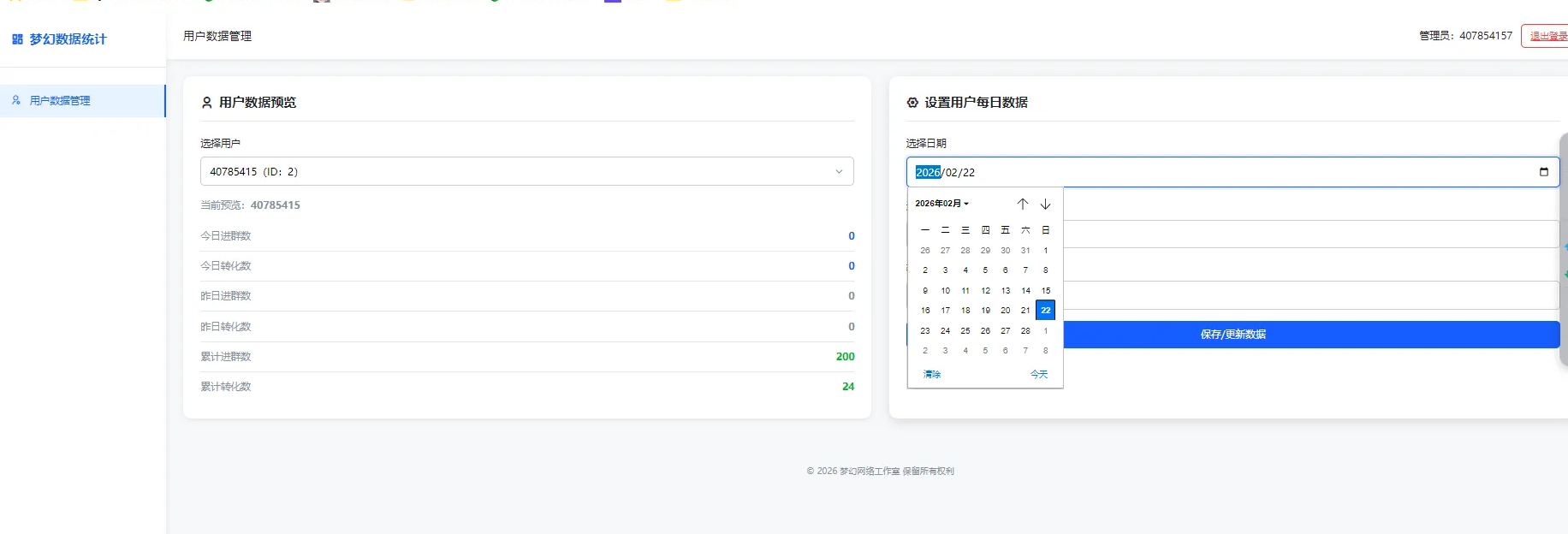Open 用户数据管理 in the sidebar

(60, 101)
